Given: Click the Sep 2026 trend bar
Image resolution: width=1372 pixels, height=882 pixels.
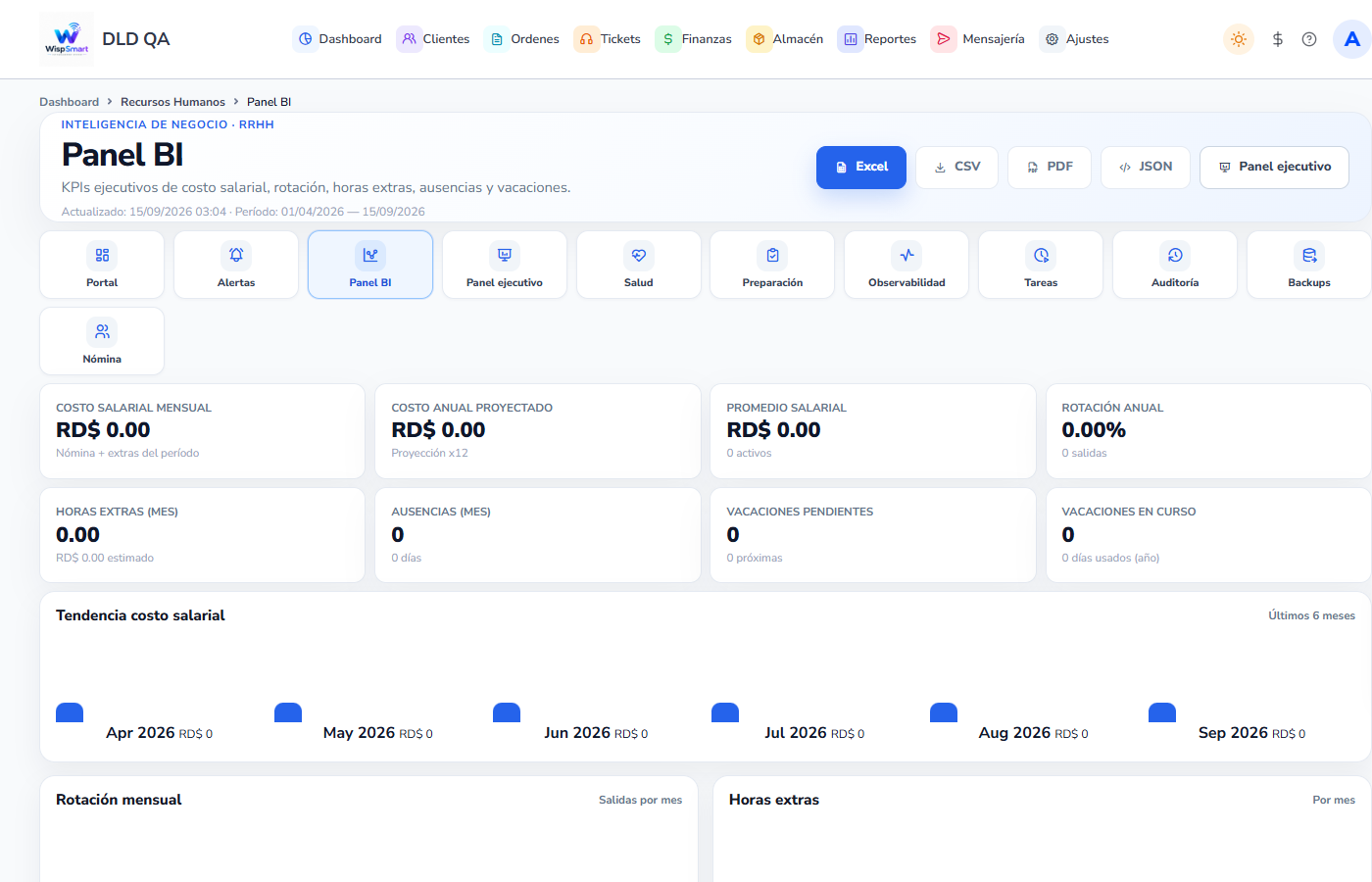Looking at the screenshot, I should pos(1162,712).
